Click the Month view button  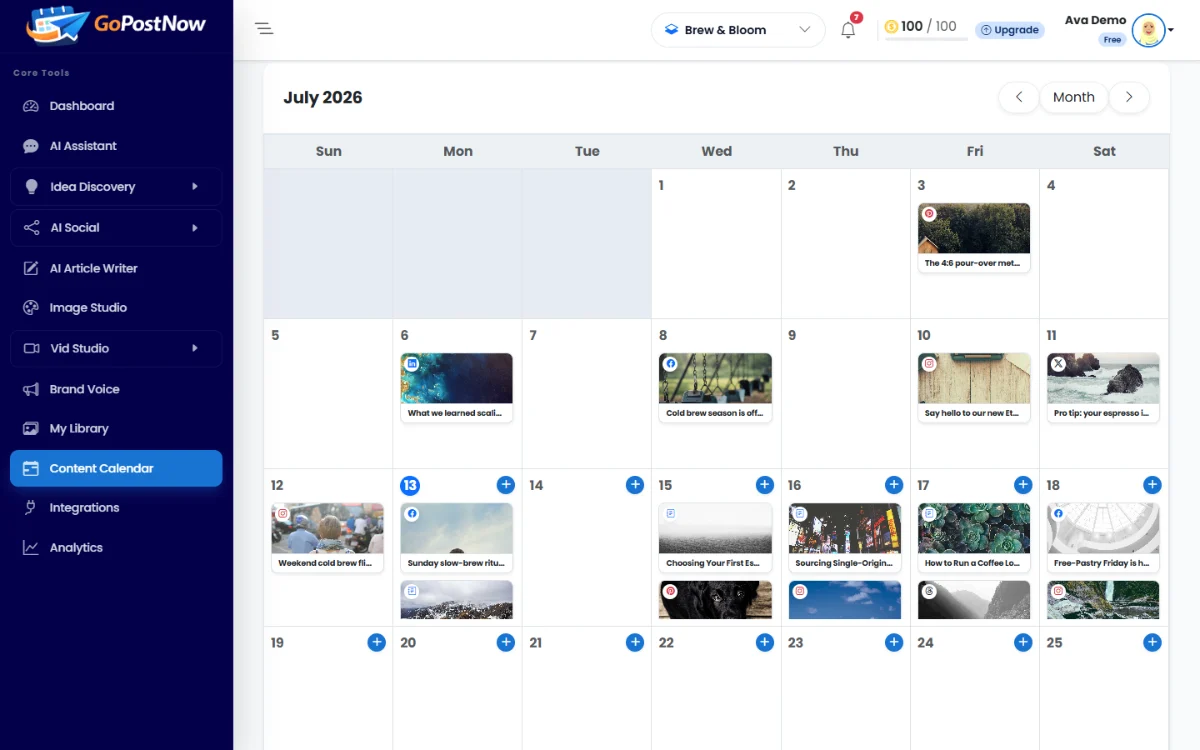coord(1074,97)
